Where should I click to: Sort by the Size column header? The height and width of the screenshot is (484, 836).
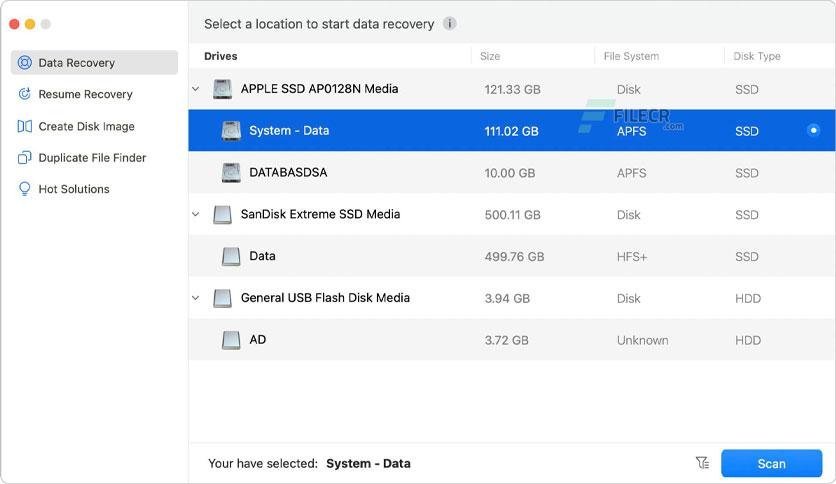click(x=490, y=56)
